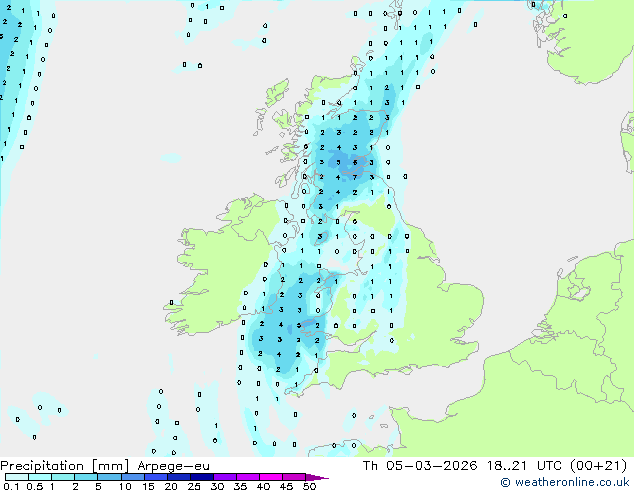Click the '15' legend scale label
This screenshot has height=490, width=634.
coord(148,486)
